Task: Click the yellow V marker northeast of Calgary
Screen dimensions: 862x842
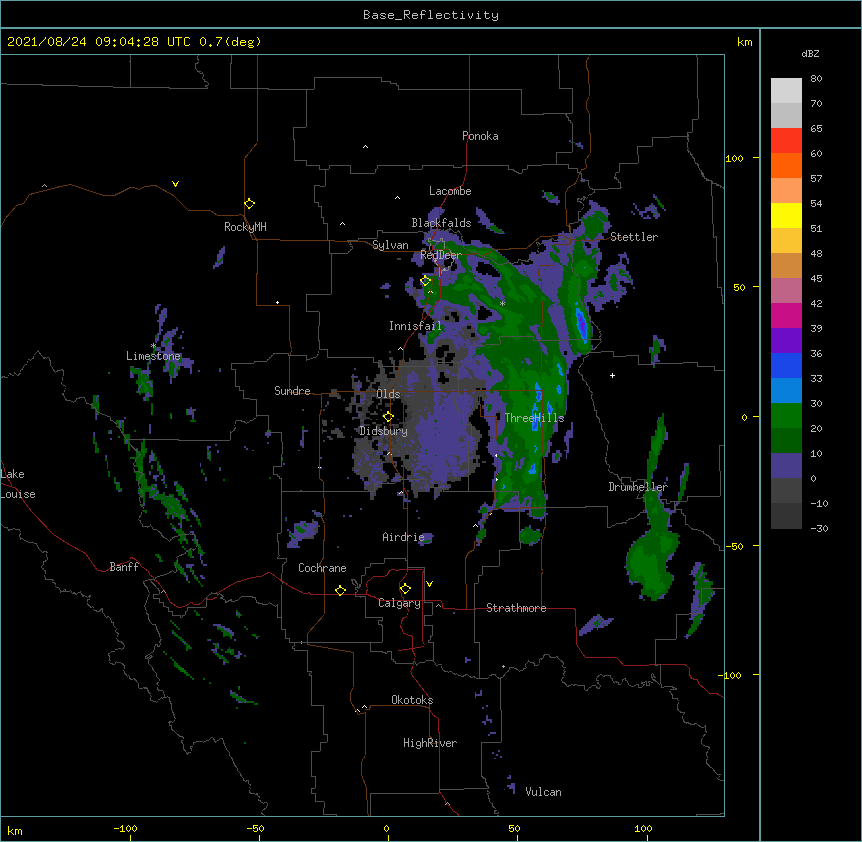Action: (429, 584)
